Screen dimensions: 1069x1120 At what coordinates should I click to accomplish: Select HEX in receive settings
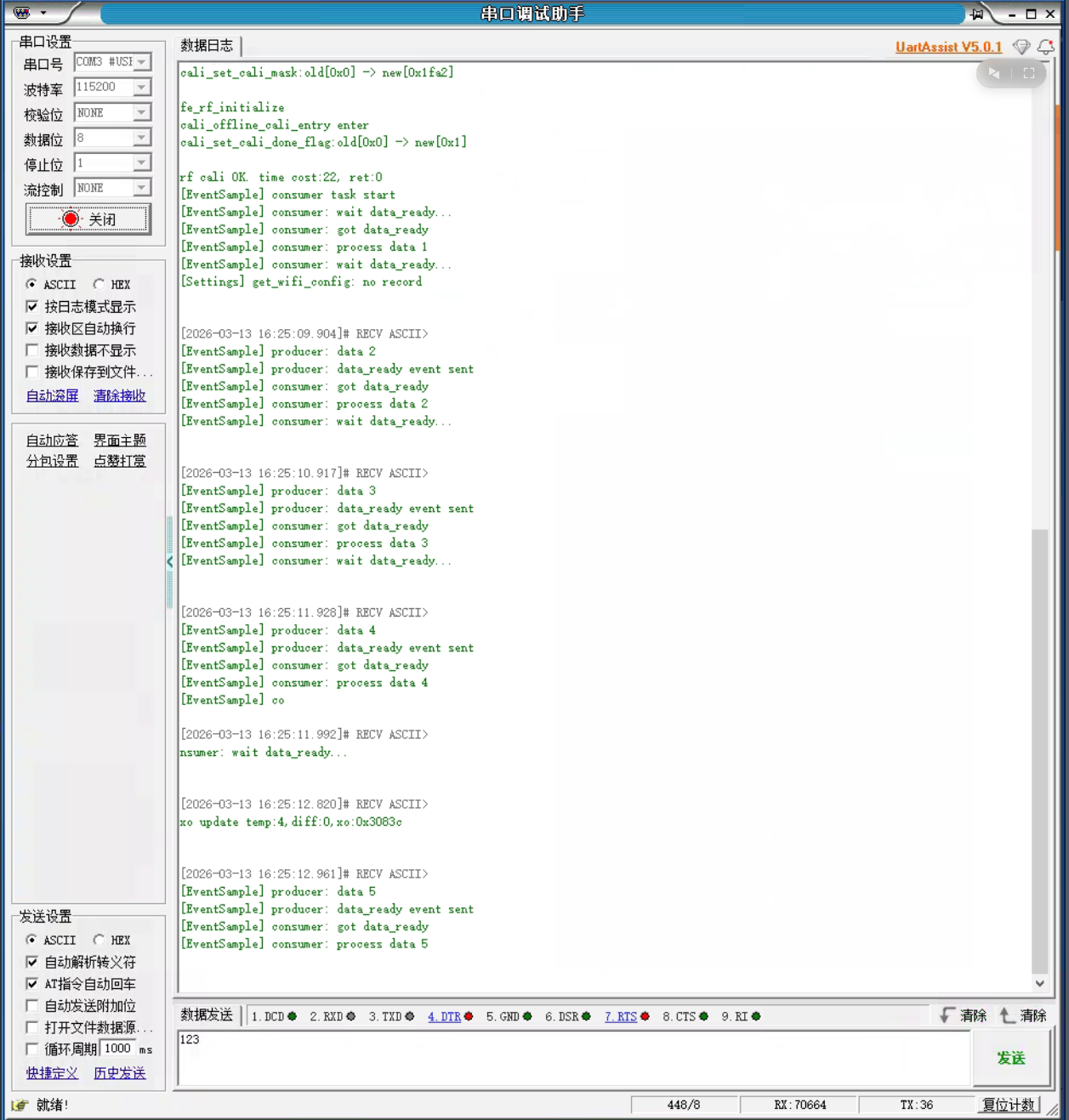[x=100, y=284]
